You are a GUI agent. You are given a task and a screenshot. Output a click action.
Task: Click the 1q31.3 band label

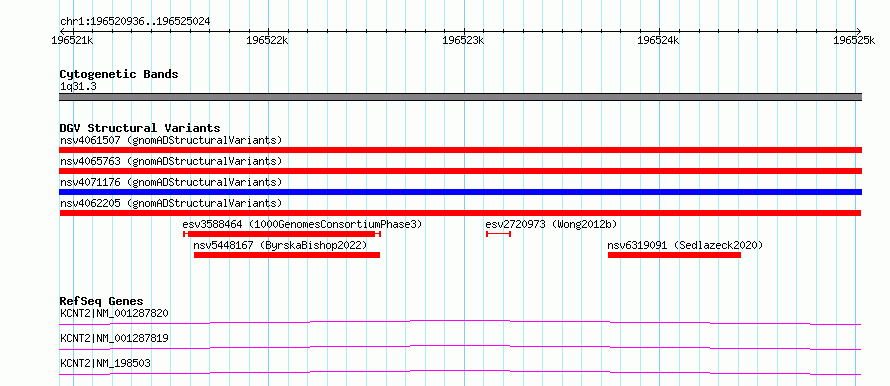pos(78,87)
